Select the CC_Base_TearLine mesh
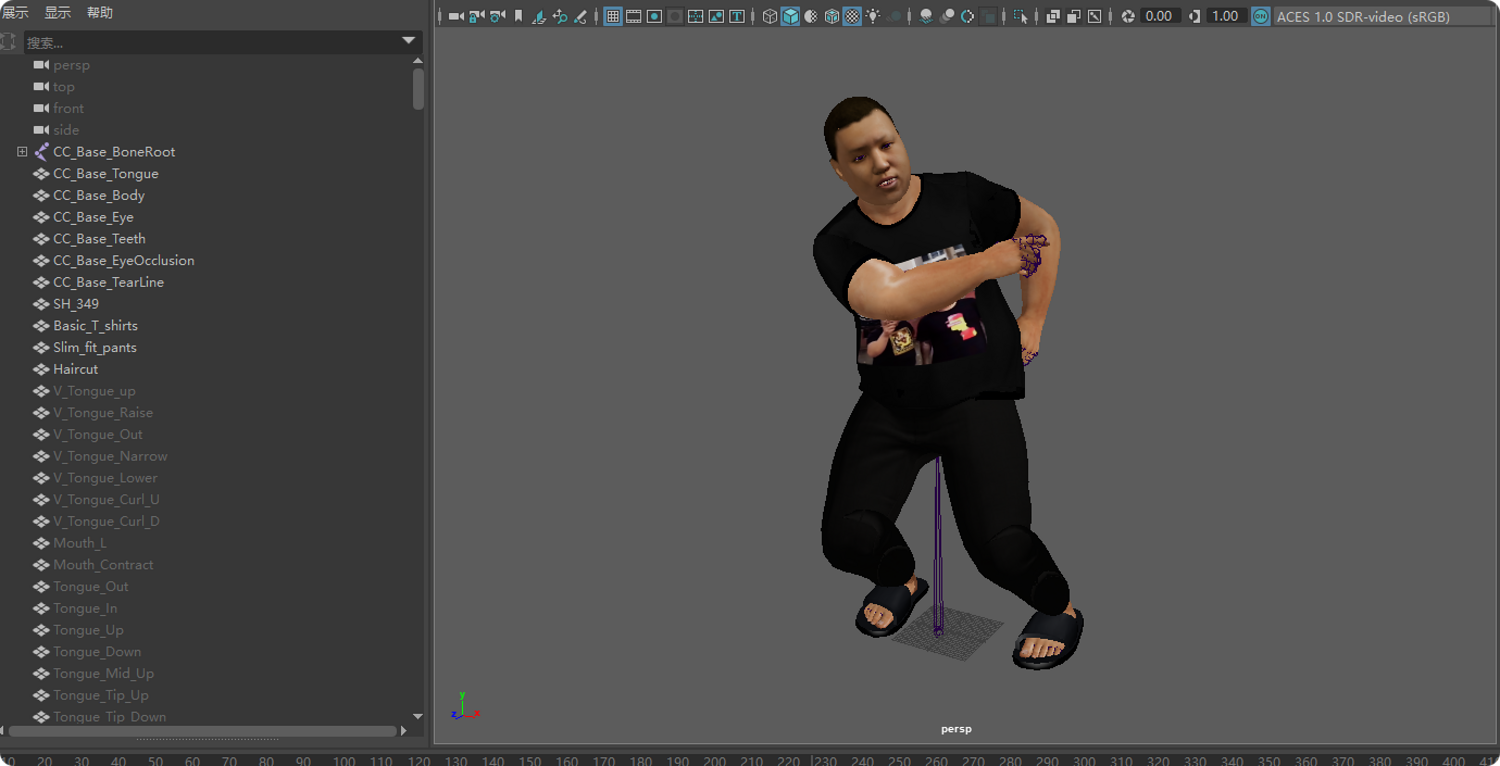The width and height of the screenshot is (1500, 766). [108, 282]
